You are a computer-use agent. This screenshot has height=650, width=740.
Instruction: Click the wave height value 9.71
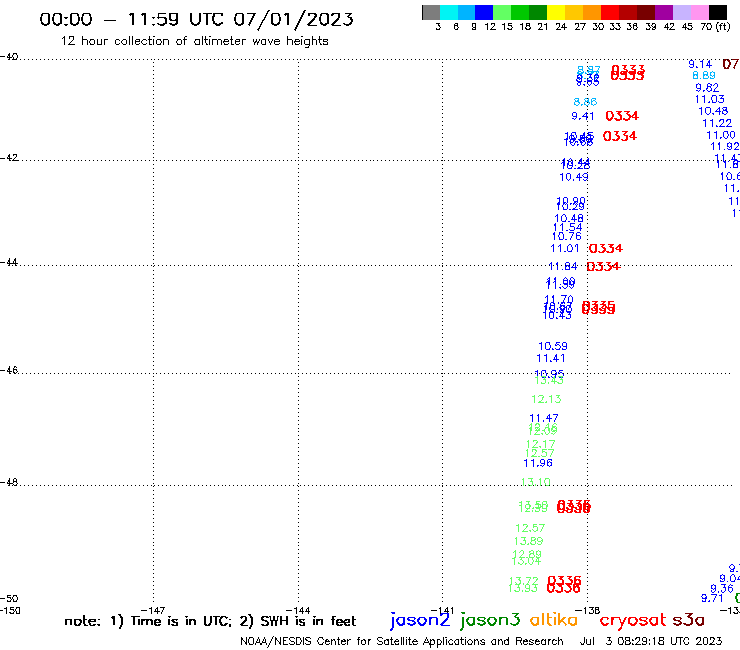click(x=712, y=599)
